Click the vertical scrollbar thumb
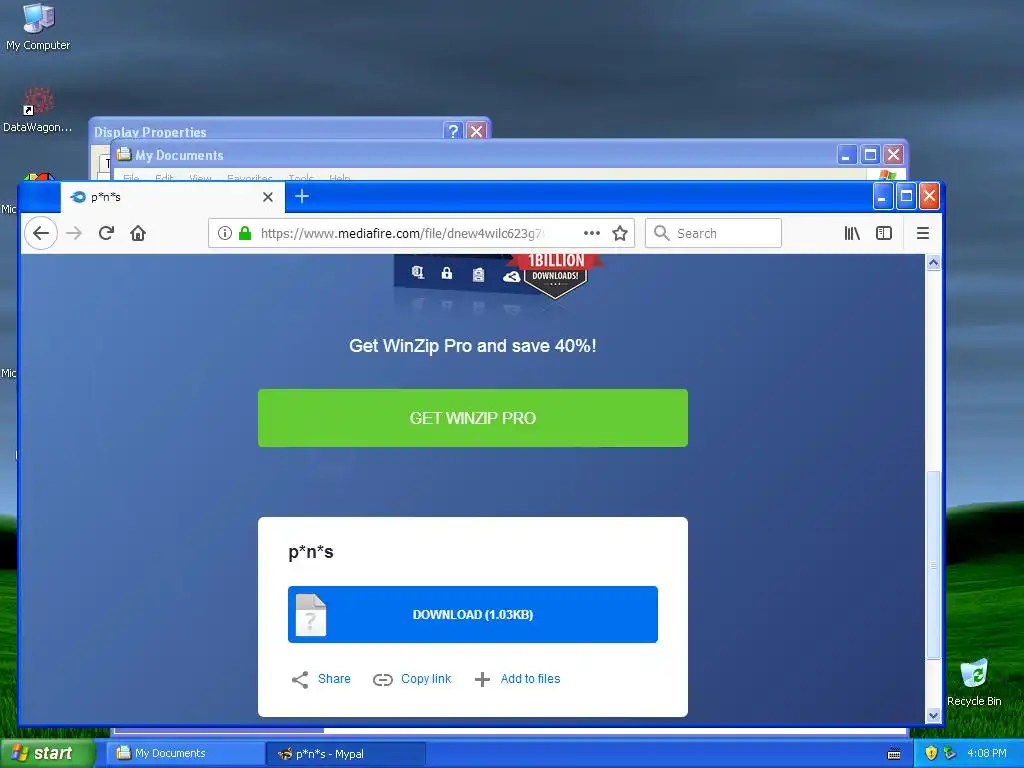The width and height of the screenshot is (1024, 768). [x=933, y=565]
